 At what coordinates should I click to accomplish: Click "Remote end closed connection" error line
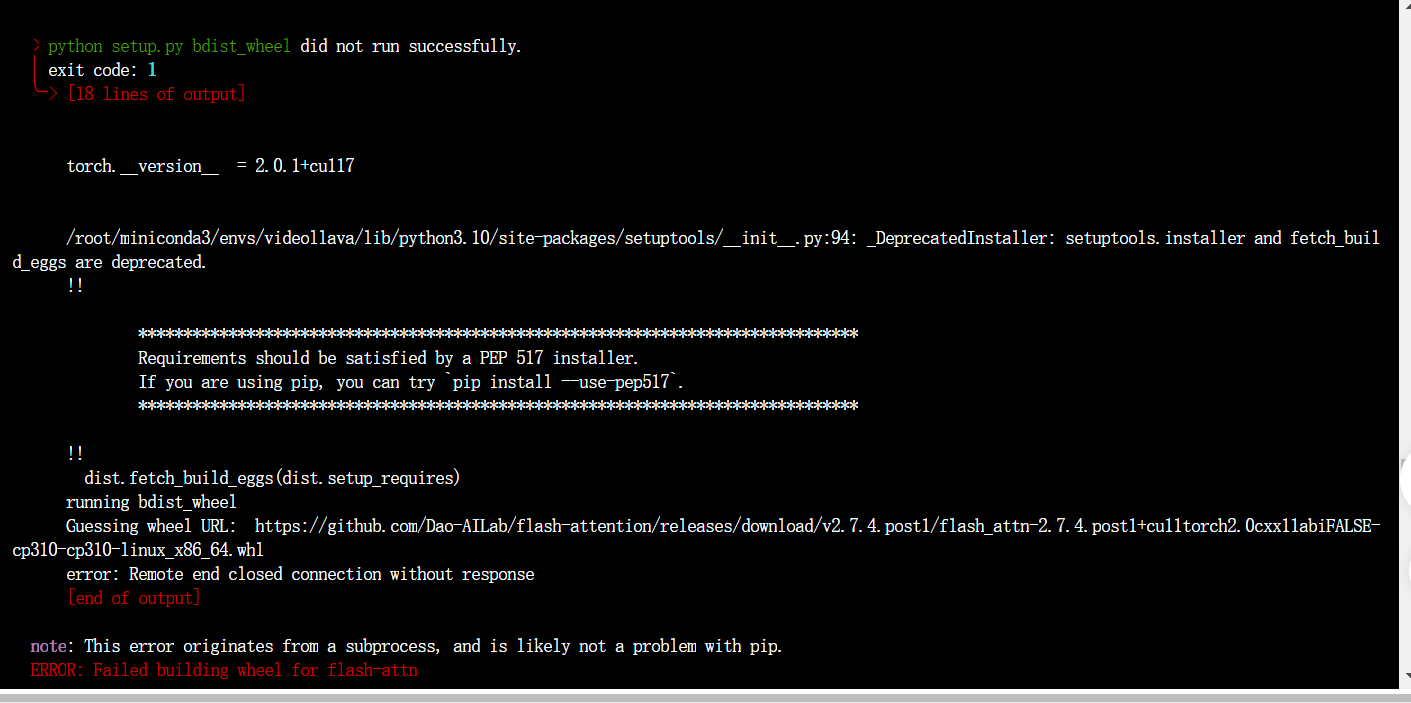[300, 574]
